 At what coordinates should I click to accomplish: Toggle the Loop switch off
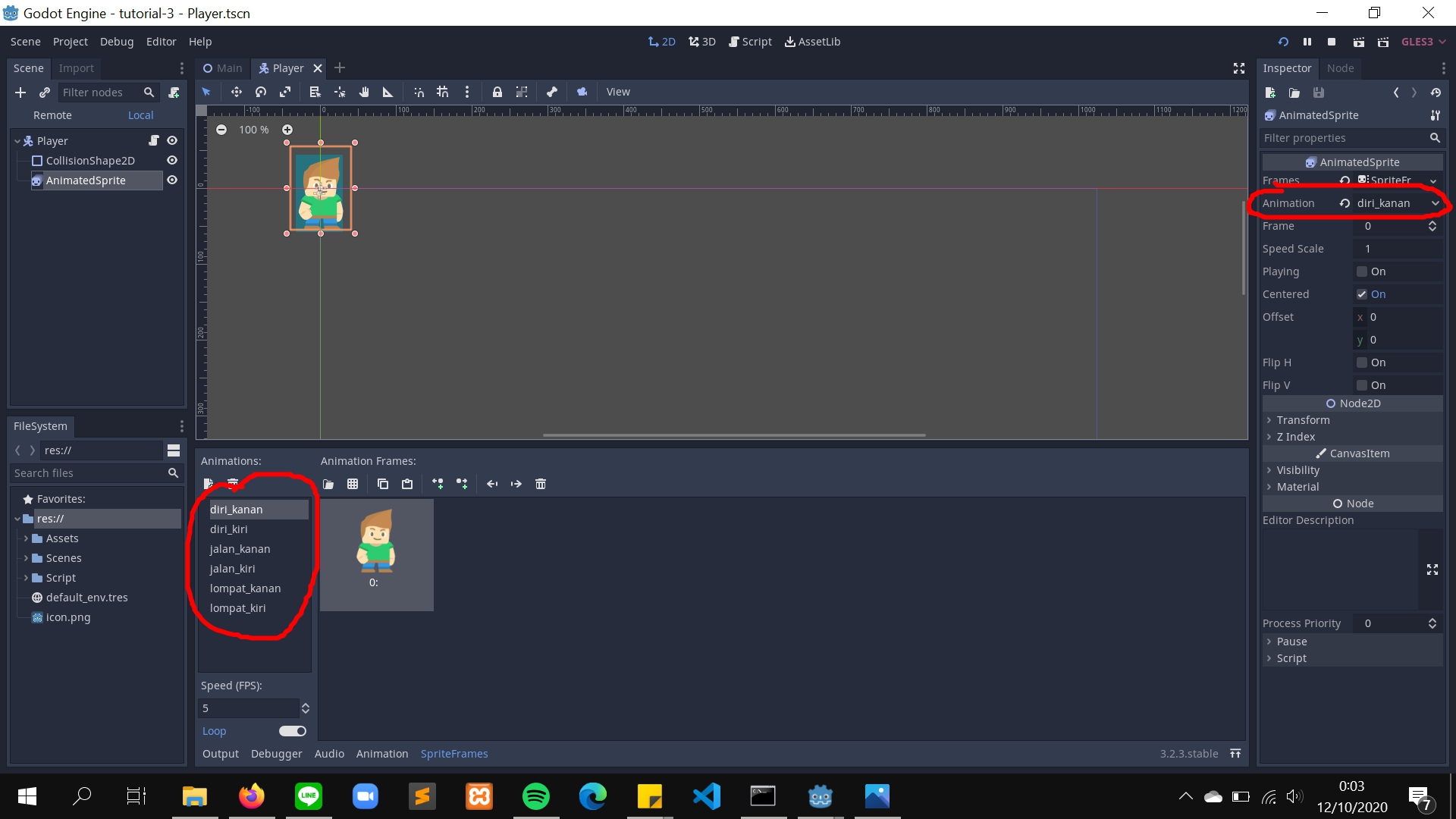tap(293, 731)
